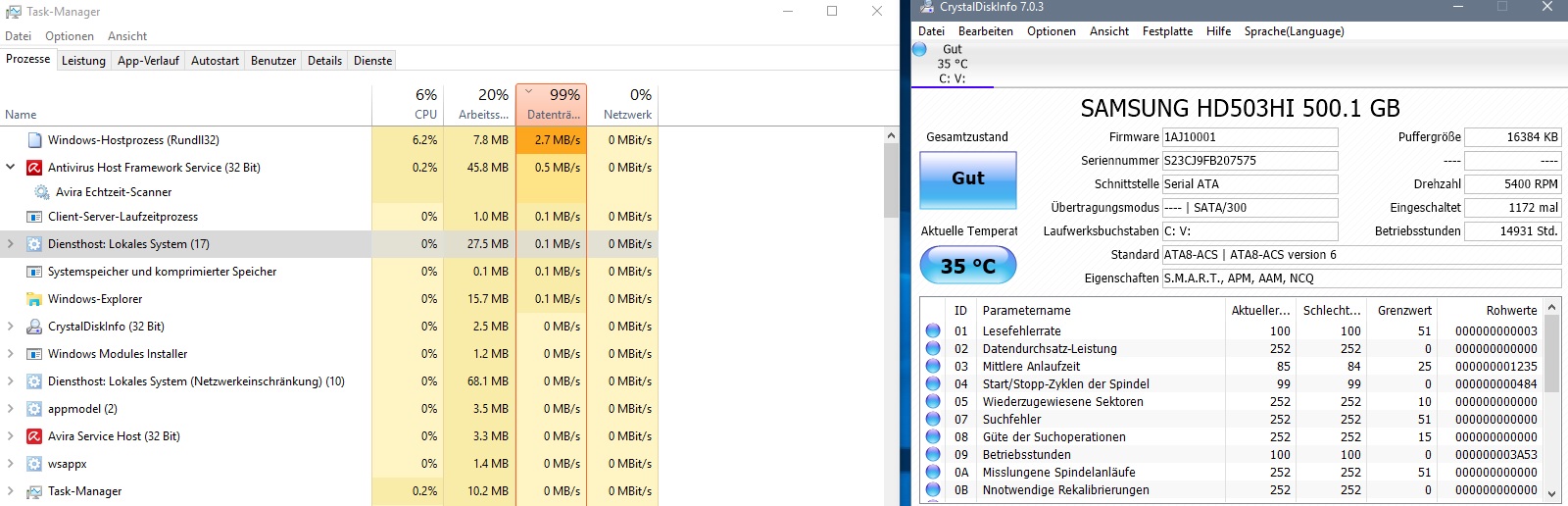Click the 35 °C temperature button
1568x506 pixels.
967,266
